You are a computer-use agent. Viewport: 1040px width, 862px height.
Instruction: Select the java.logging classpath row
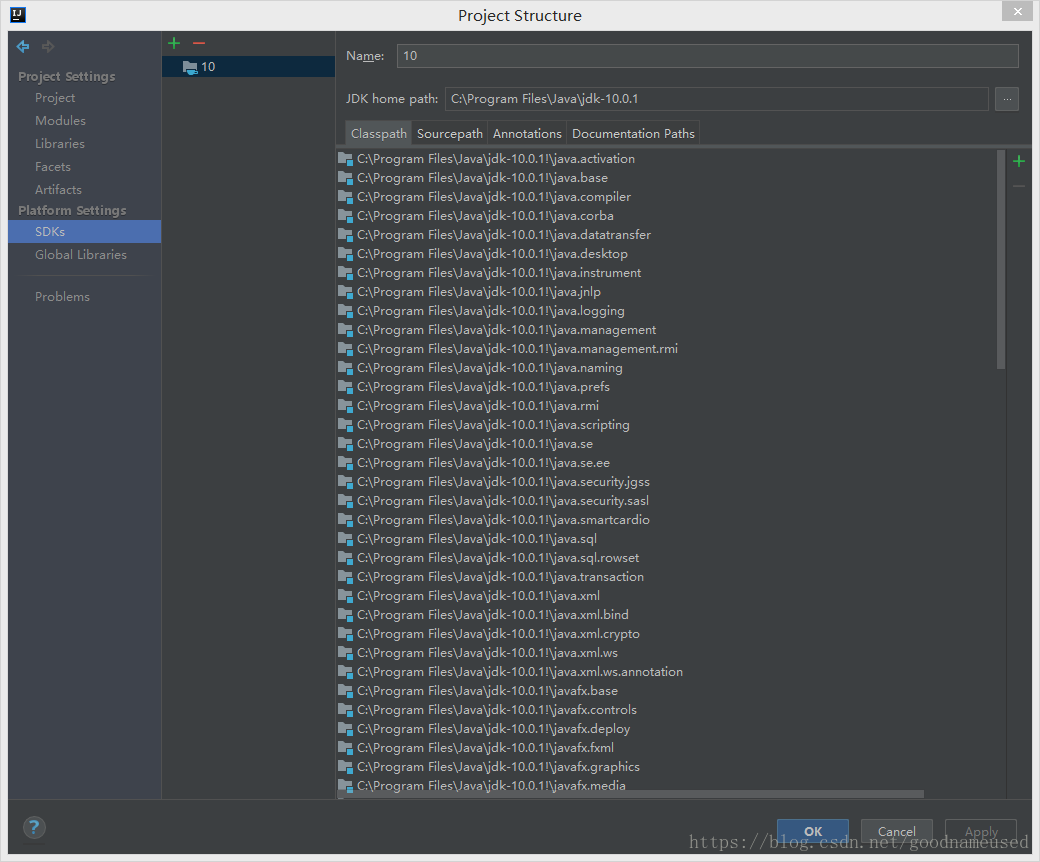(667, 311)
